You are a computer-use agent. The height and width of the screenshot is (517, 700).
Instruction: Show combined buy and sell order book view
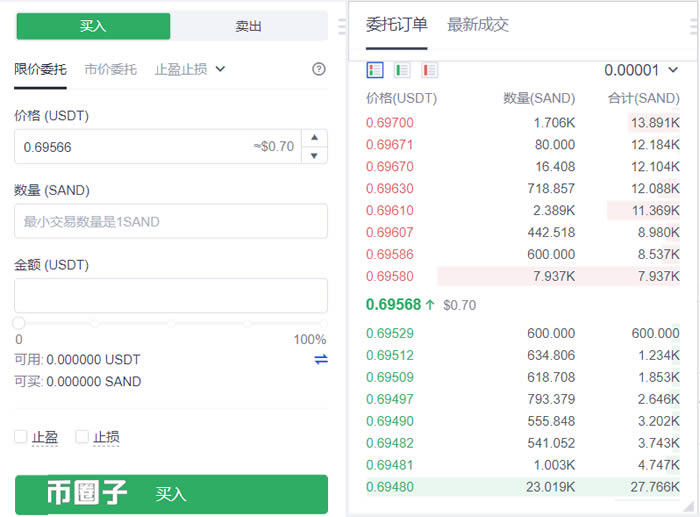(x=375, y=70)
